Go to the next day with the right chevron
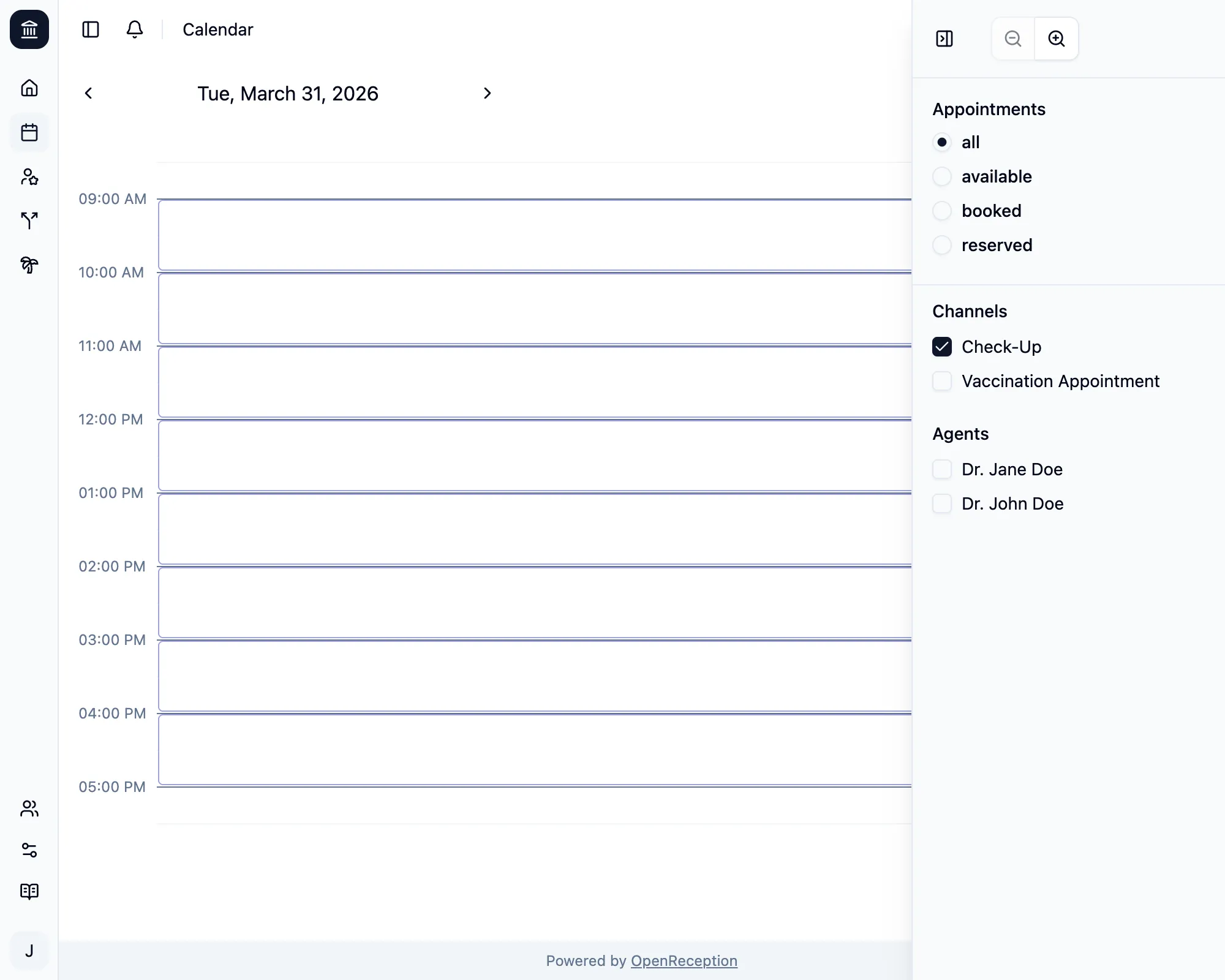The width and height of the screenshot is (1225, 980). [487, 93]
